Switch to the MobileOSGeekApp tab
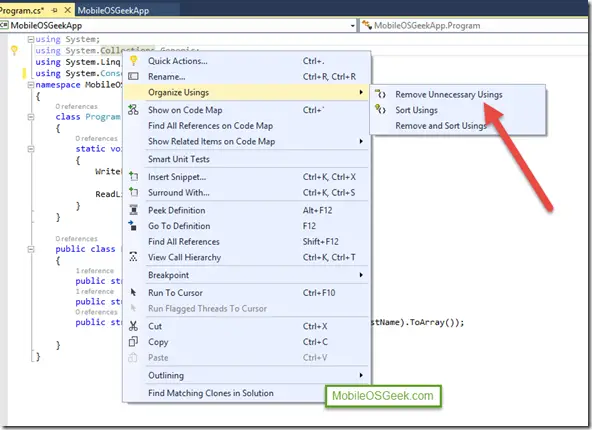 click(113, 11)
